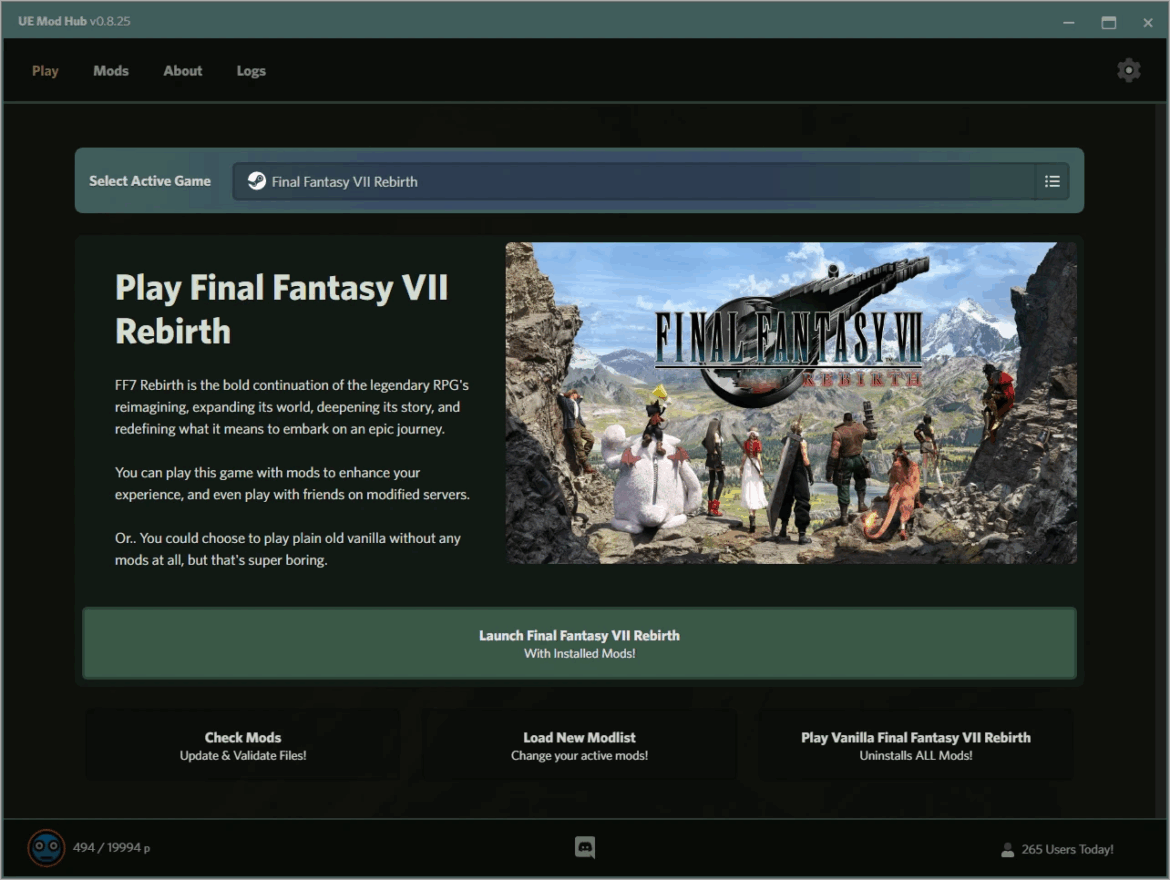The width and height of the screenshot is (1170, 880).
Task: Switch to the Play tab
Action: pos(45,71)
